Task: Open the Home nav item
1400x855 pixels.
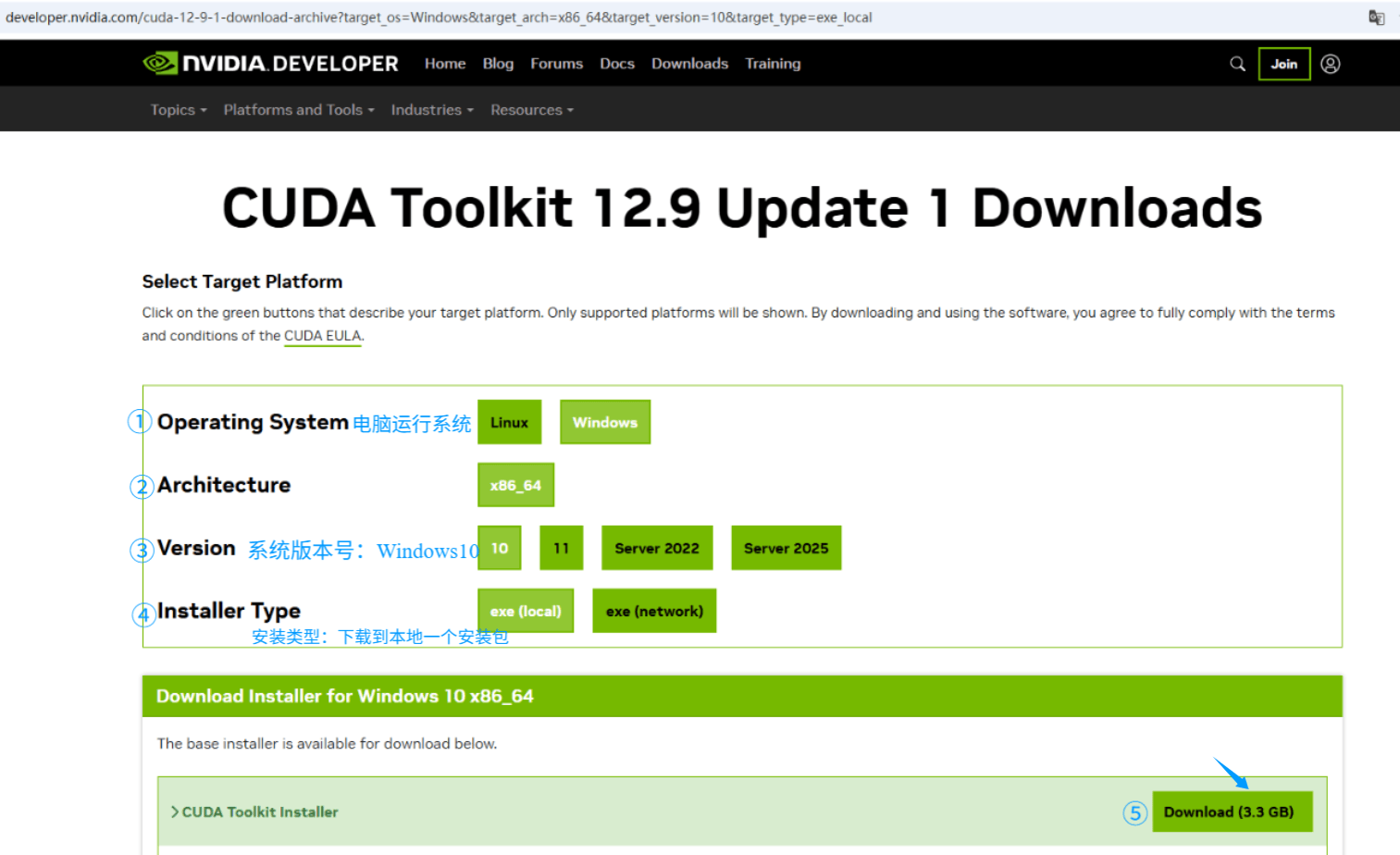Action: coord(445,64)
